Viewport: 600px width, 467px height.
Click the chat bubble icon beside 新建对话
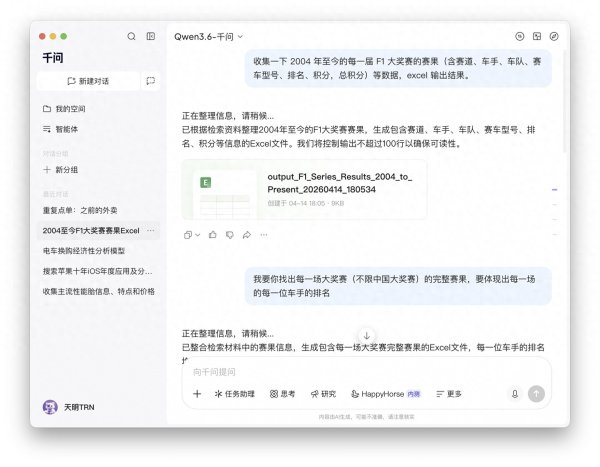(151, 81)
